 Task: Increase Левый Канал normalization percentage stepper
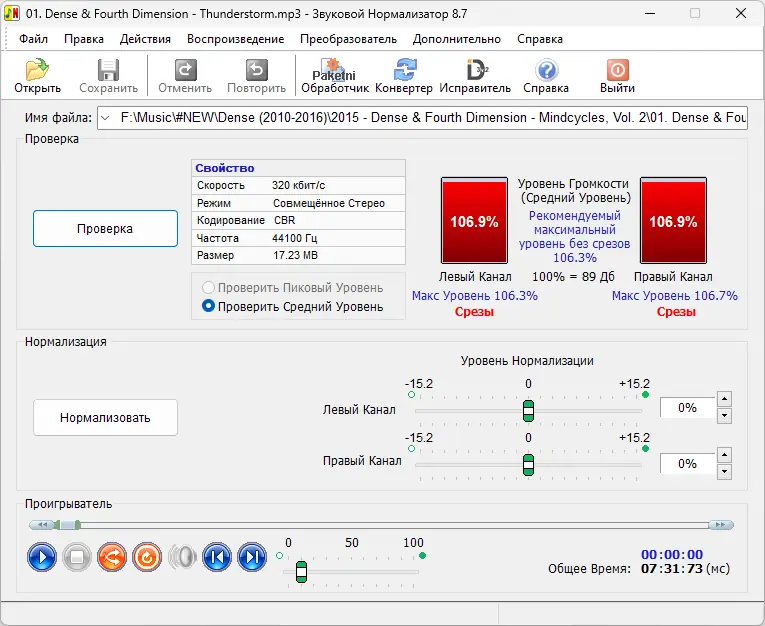(725, 399)
